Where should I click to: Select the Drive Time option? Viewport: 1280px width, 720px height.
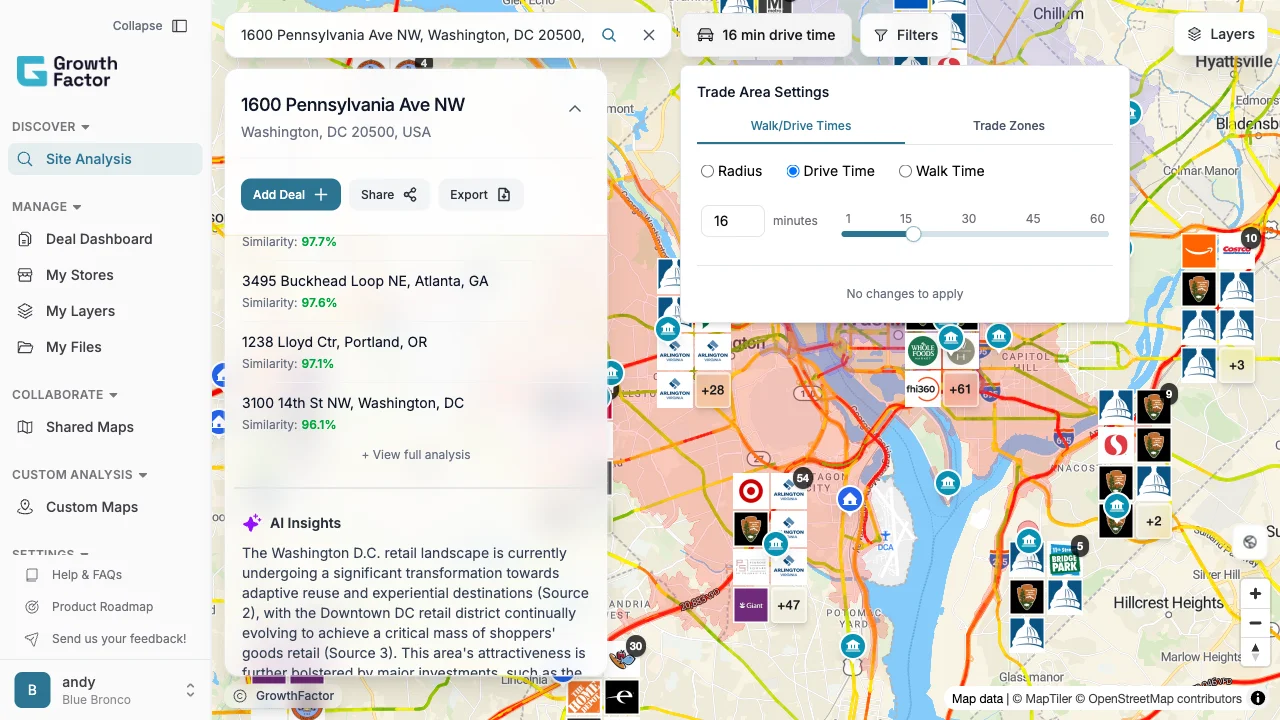pos(791,171)
